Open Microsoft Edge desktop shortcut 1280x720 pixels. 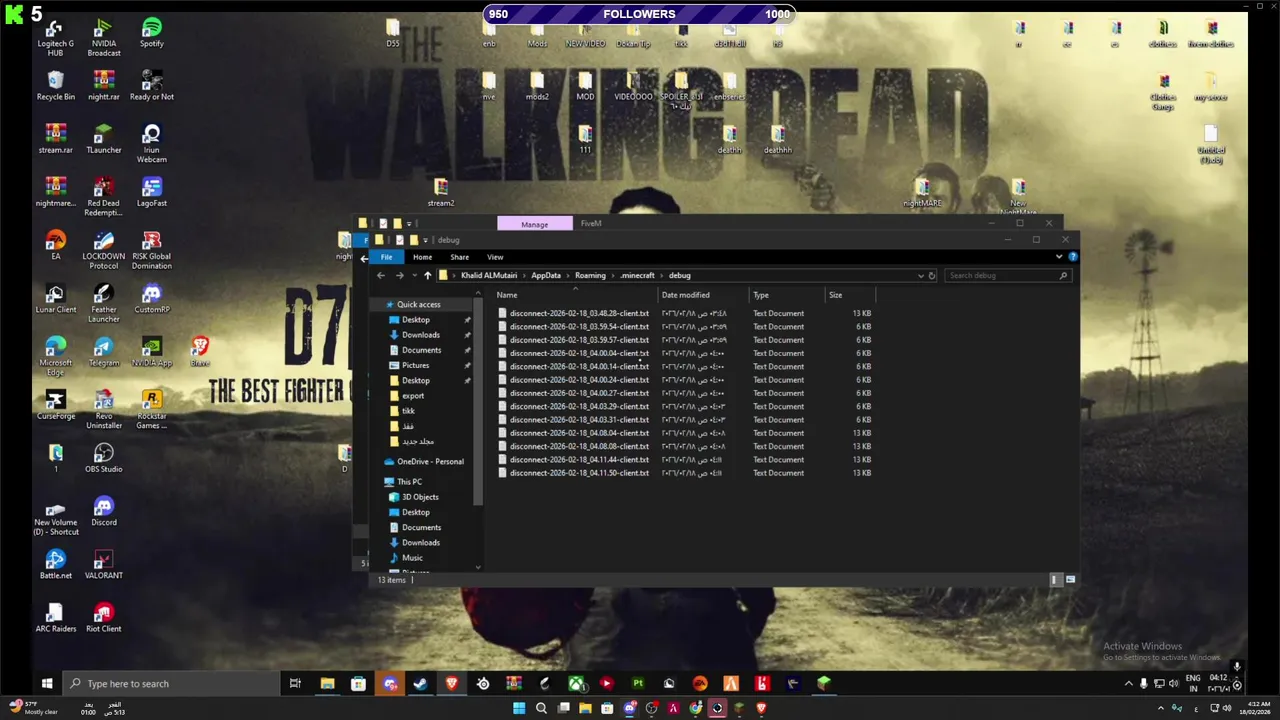point(55,357)
